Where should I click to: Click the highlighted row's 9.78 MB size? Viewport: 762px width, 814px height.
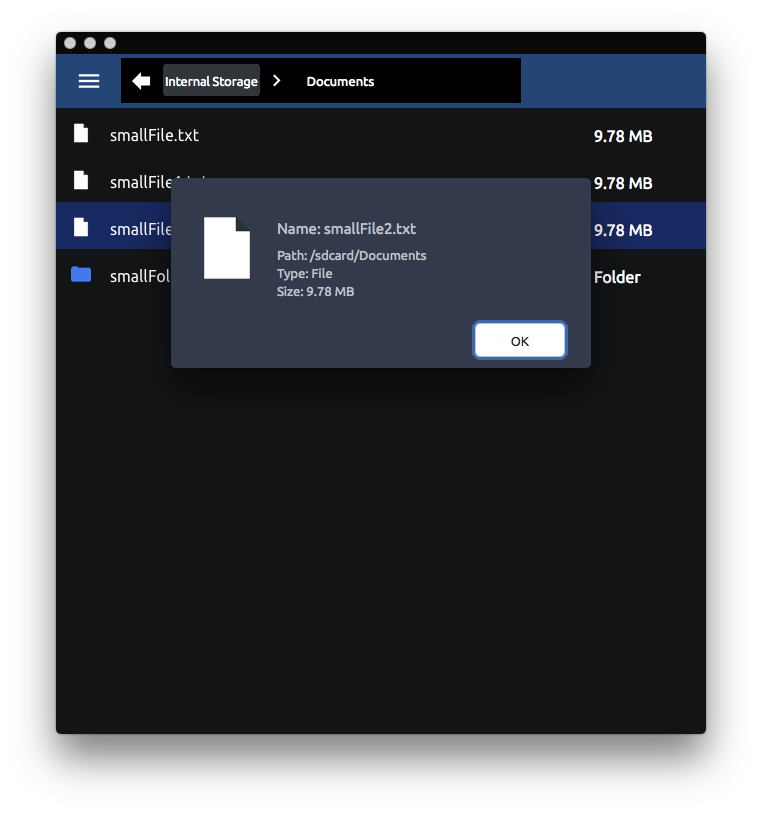pyautogui.click(x=622, y=230)
